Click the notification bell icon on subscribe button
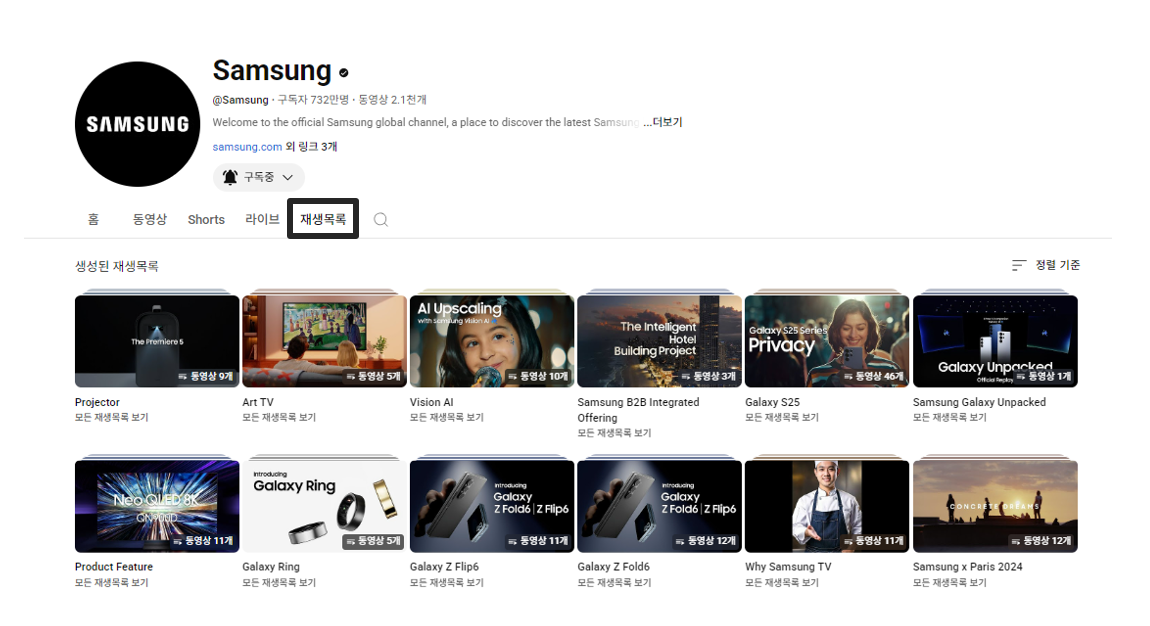The width and height of the screenshot is (1150, 626). pyautogui.click(x=230, y=177)
